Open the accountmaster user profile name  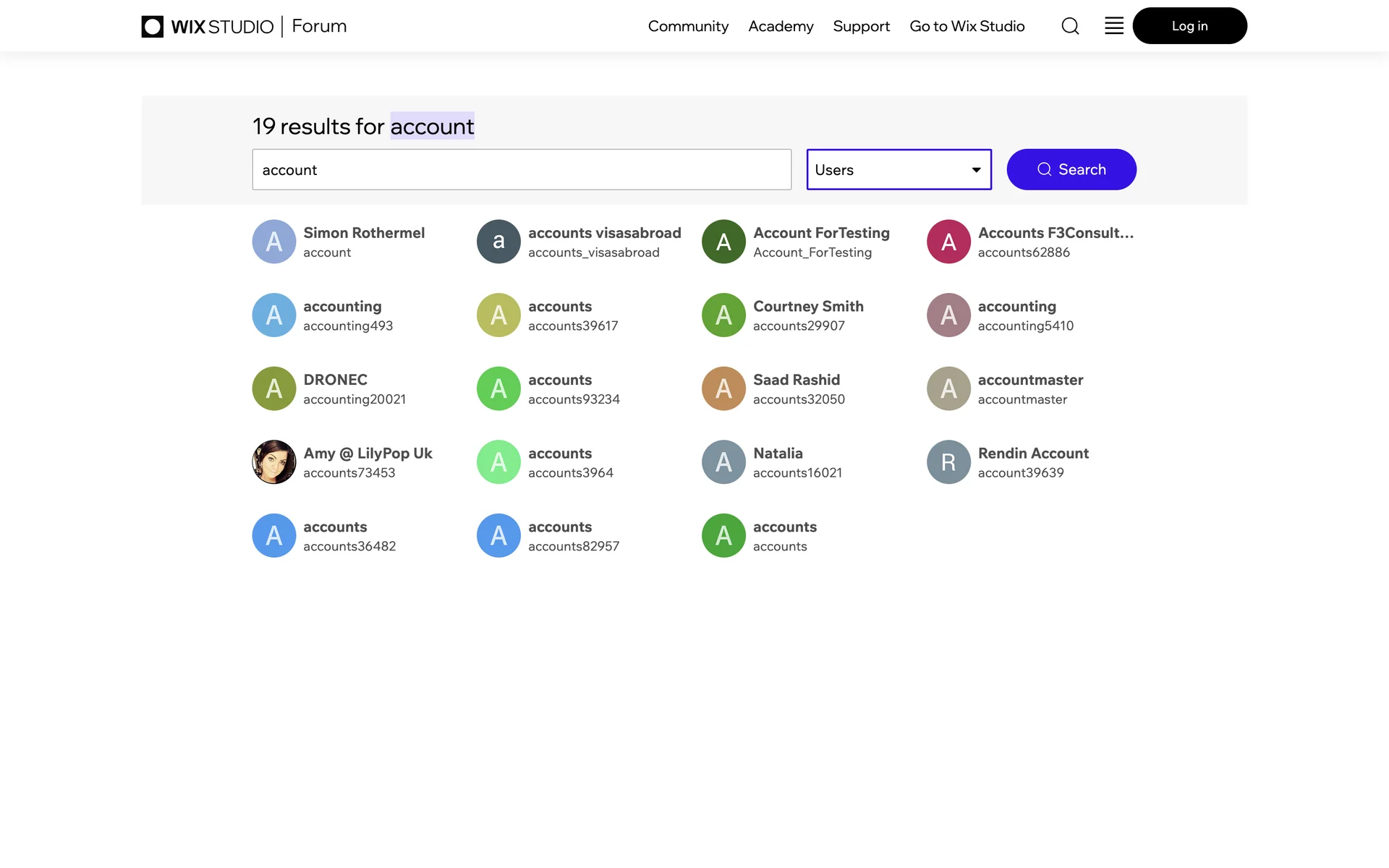pos(1030,380)
